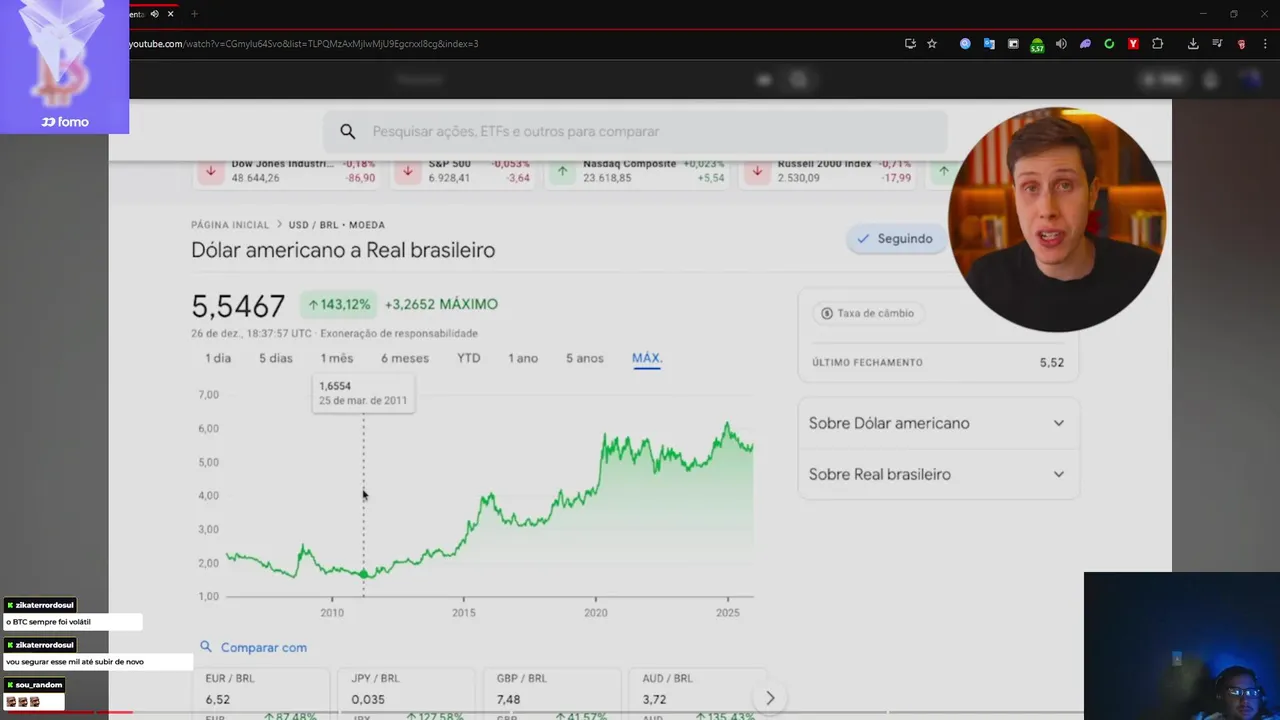This screenshot has height=720, width=1280.
Task: Click the 5,5467 exchange rate value
Action: pyautogui.click(x=238, y=305)
